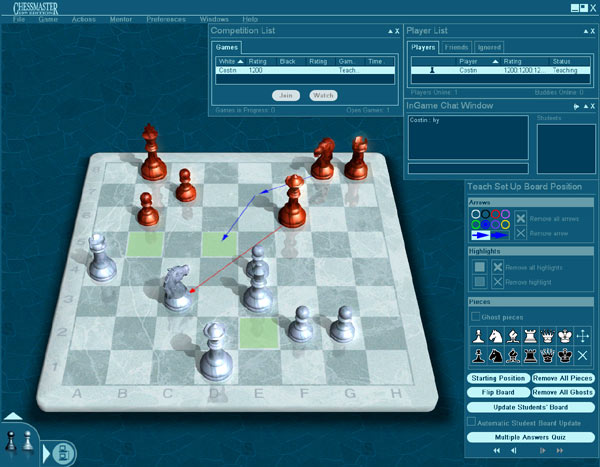Select the white knight piece in Pieces panel
The width and height of the screenshot is (600, 467).
[x=496, y=336]
